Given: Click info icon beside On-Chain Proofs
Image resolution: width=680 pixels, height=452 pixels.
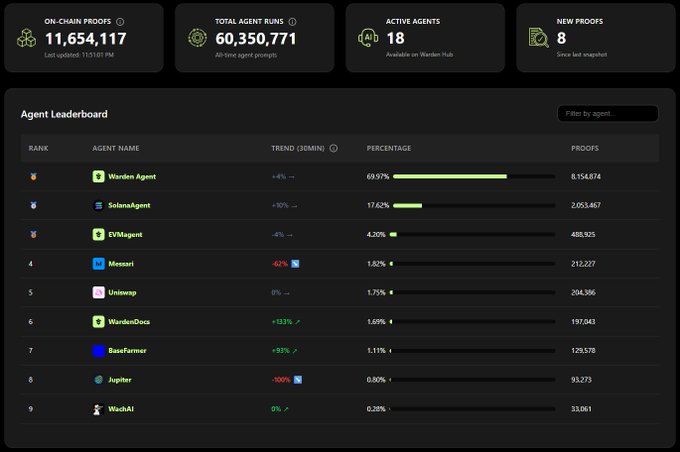Looking at the screenshot, I should click(121, 21).
